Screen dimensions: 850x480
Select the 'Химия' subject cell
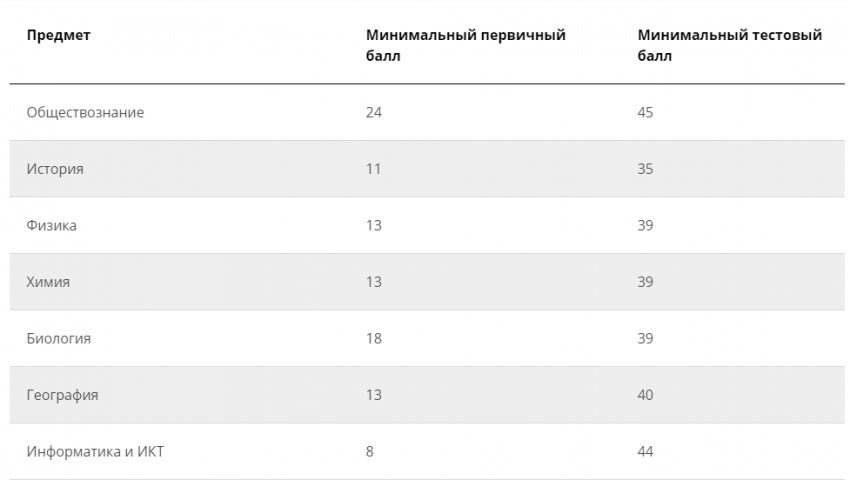click(x=48, y=282)
